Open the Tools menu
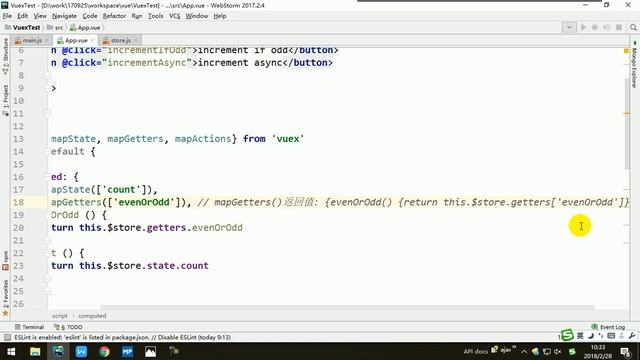 [156, 16]
